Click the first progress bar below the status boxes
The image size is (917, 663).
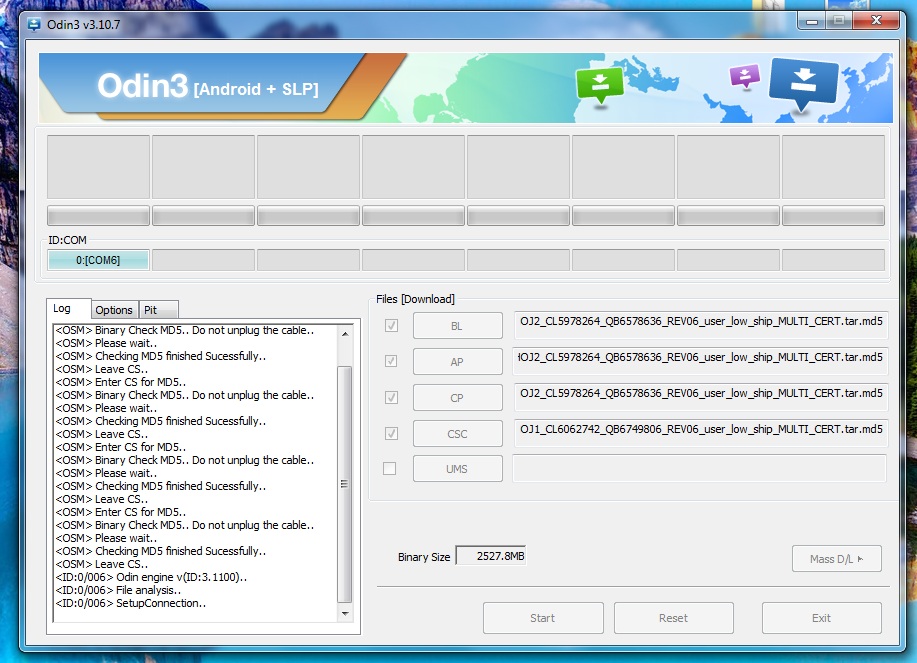[x=98, y=215]
